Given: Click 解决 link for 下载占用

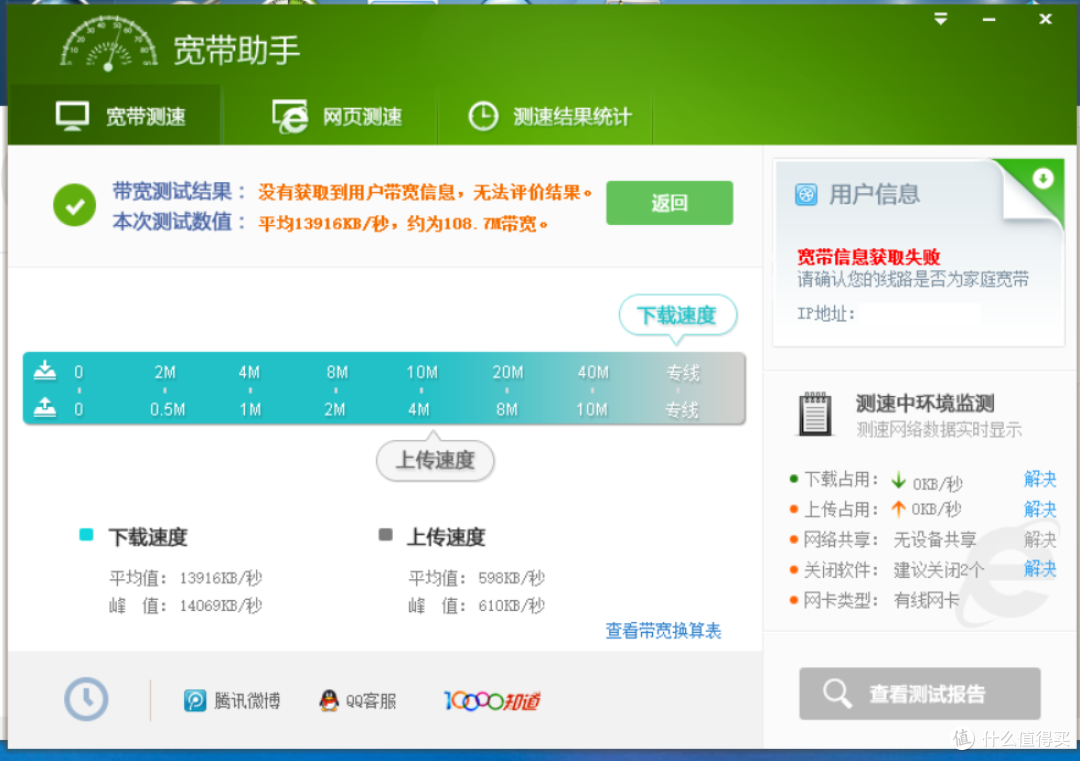Looking at the screenshot, I should coord(1040,479).
